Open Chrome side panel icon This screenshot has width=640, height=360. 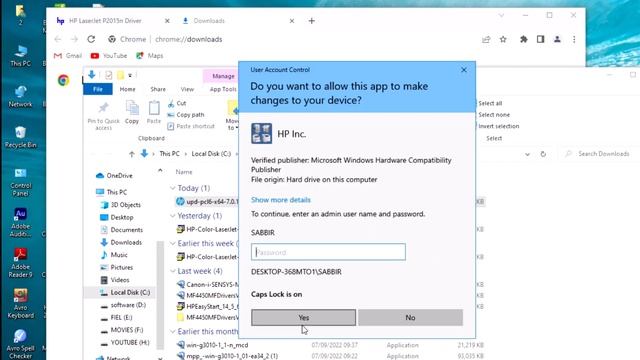pyautogui.click(x=540, y=39)
